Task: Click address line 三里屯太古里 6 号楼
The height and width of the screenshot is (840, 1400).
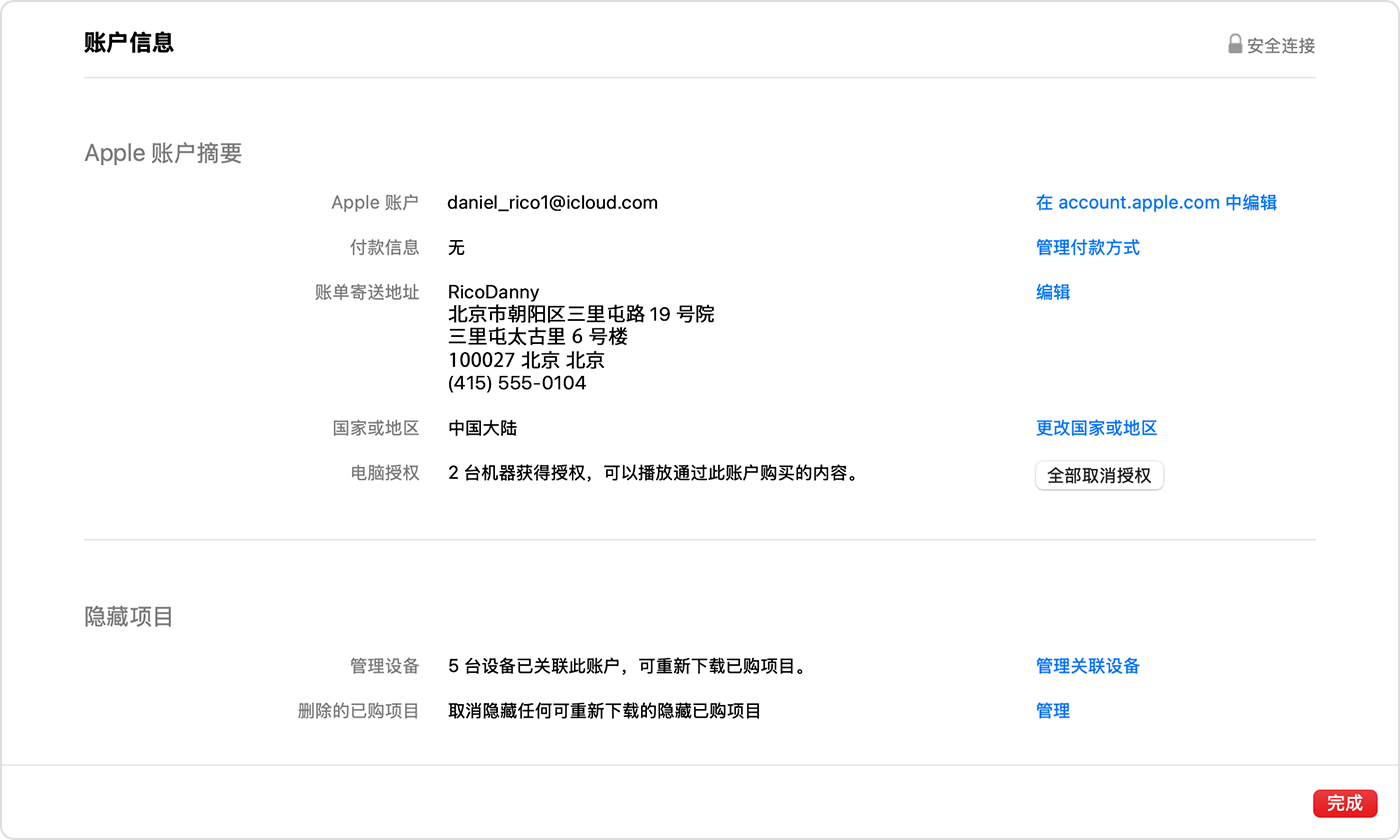Action: click(x=538, y=337)
